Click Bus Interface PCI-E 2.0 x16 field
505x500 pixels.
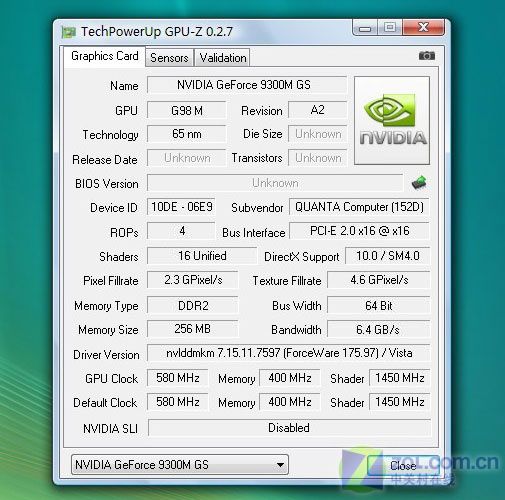click(359, 231)
